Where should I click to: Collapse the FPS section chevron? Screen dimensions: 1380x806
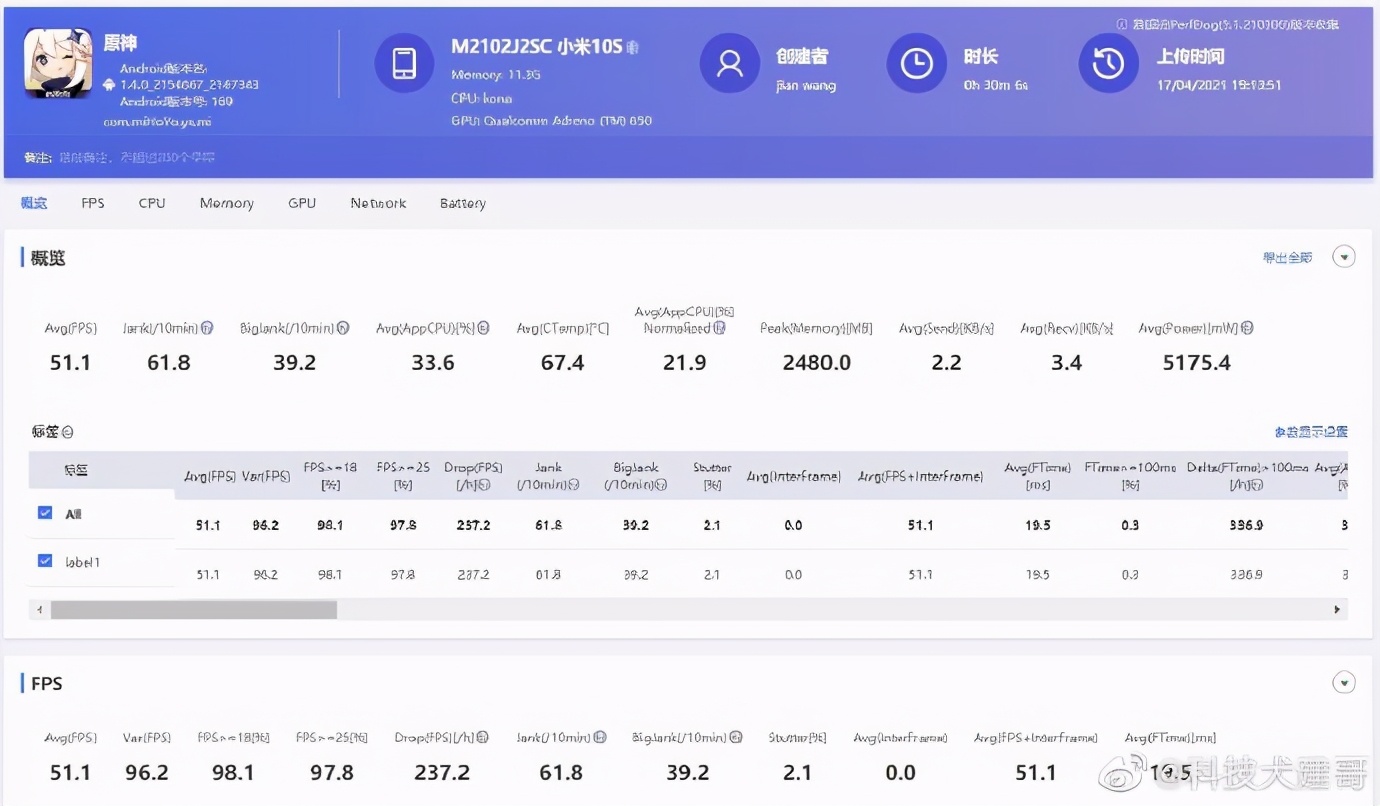(1344, 681)
